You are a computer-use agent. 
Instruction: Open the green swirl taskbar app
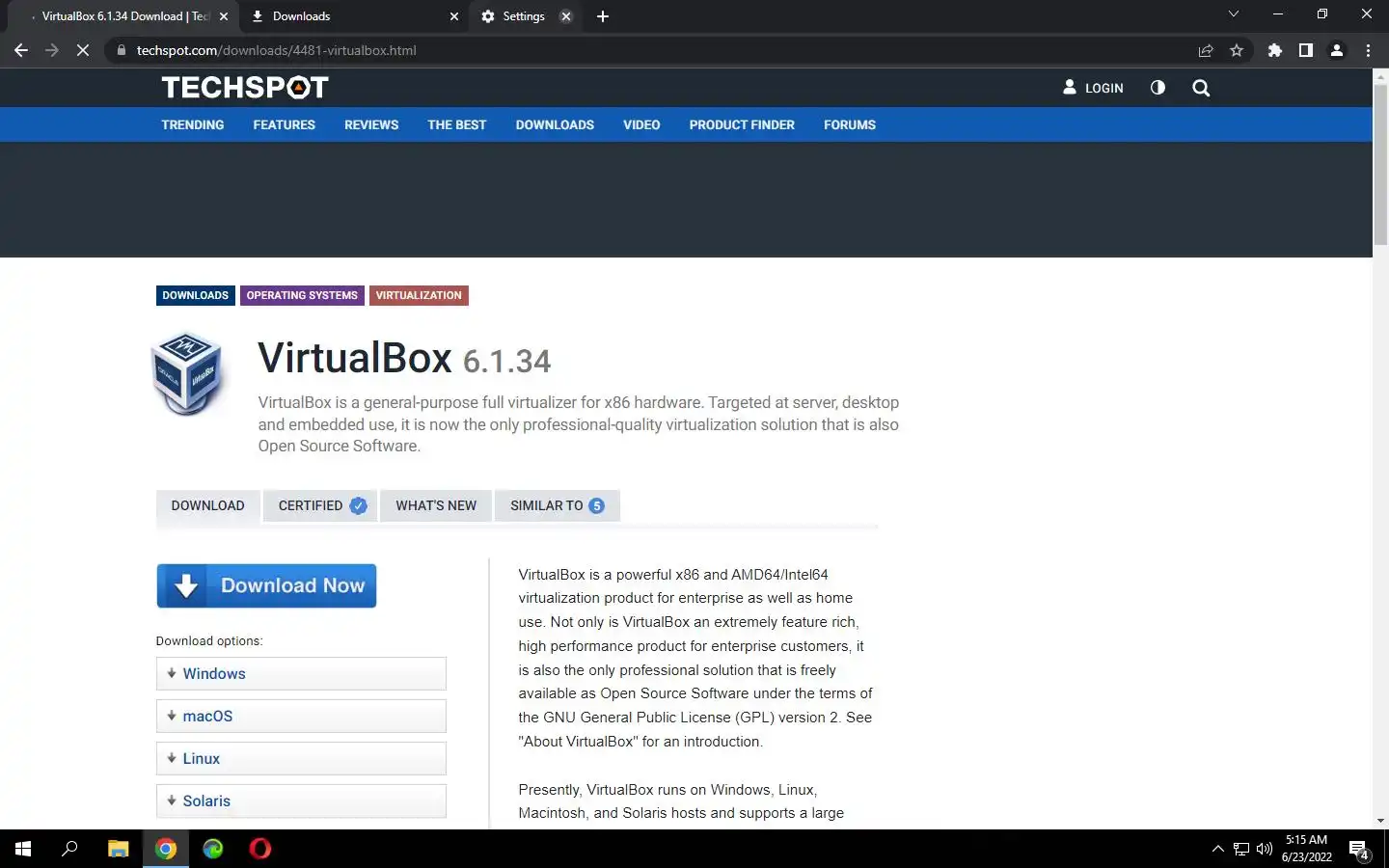(x=213, y=849)
